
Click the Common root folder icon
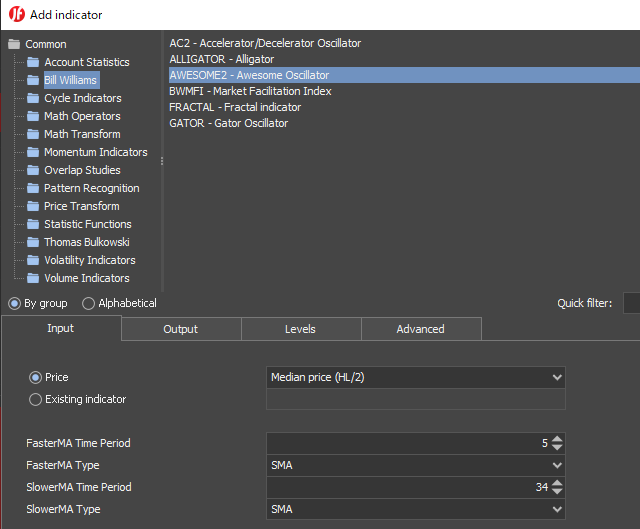click(x=14, y=44)
